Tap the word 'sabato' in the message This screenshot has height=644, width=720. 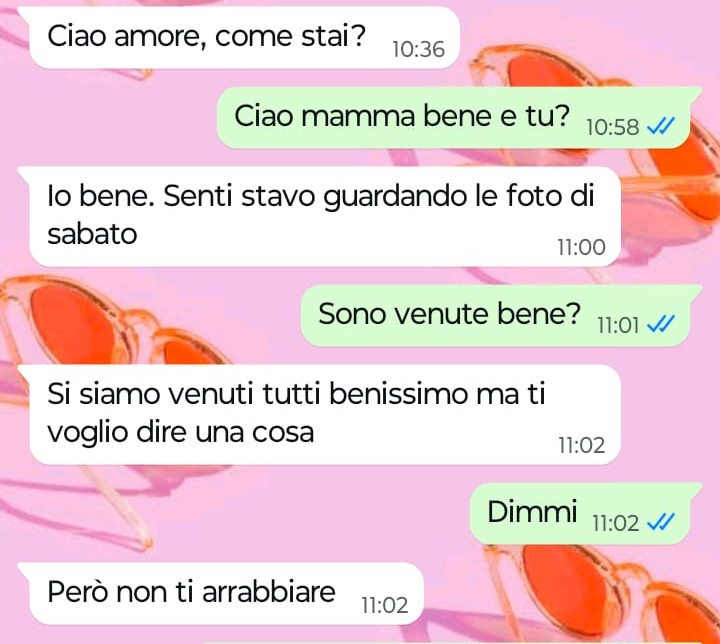[x=92, y=234]
